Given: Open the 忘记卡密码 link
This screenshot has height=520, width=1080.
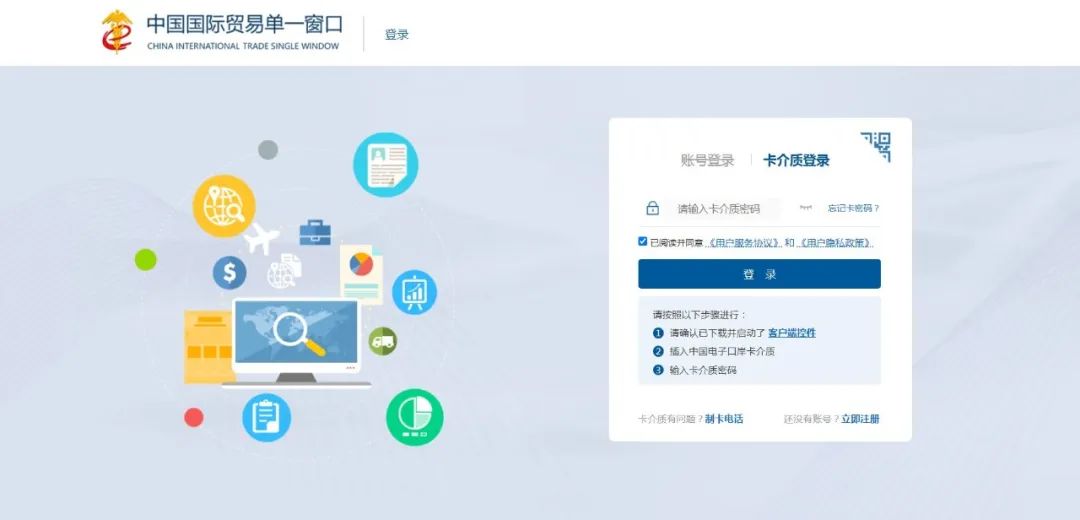Looking at the screenshot, I should [x=853, y=209].
